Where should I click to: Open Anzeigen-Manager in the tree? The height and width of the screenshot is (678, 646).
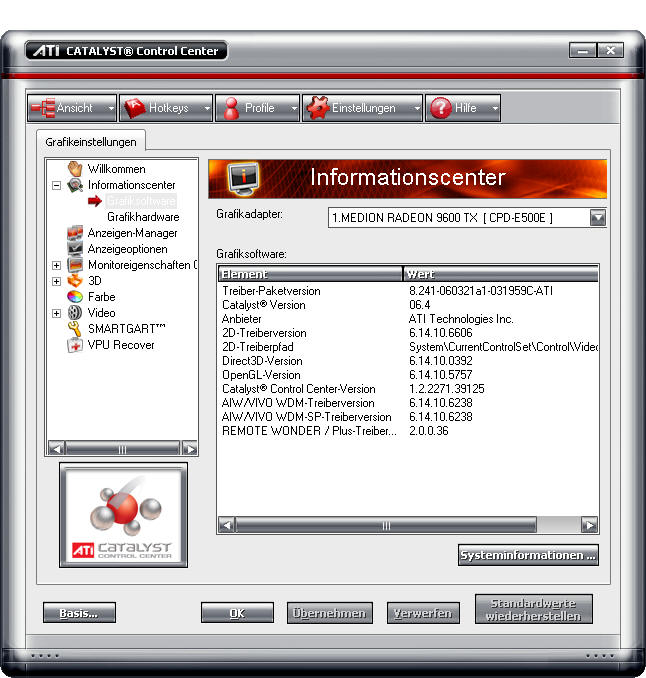point(132,233)
